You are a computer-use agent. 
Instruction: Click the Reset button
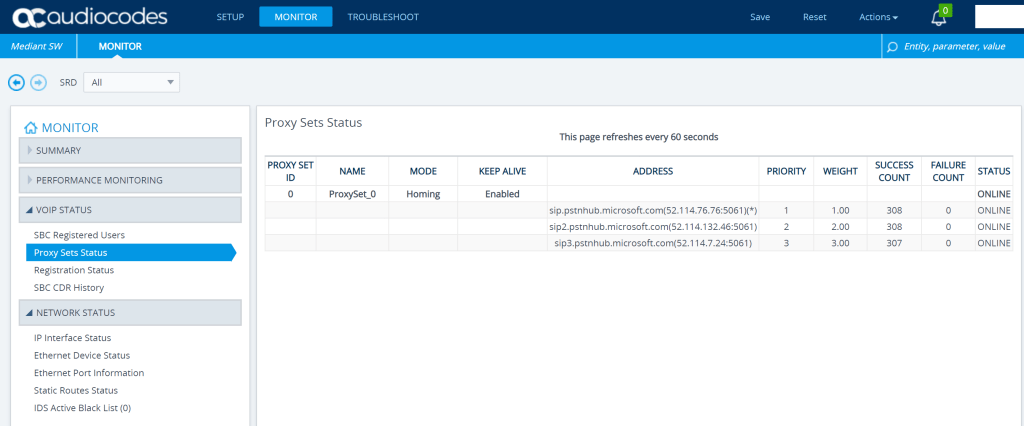(x=814, y=17)
